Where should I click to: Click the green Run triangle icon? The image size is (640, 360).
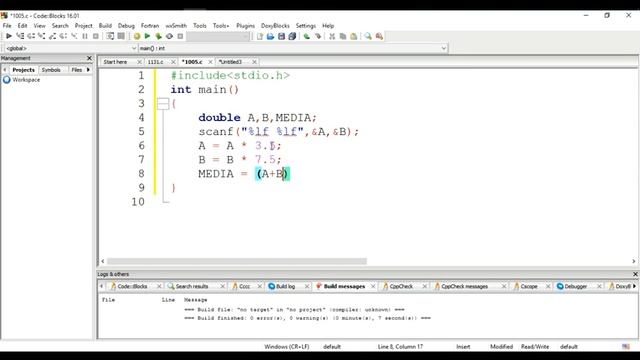pos(147,36)
